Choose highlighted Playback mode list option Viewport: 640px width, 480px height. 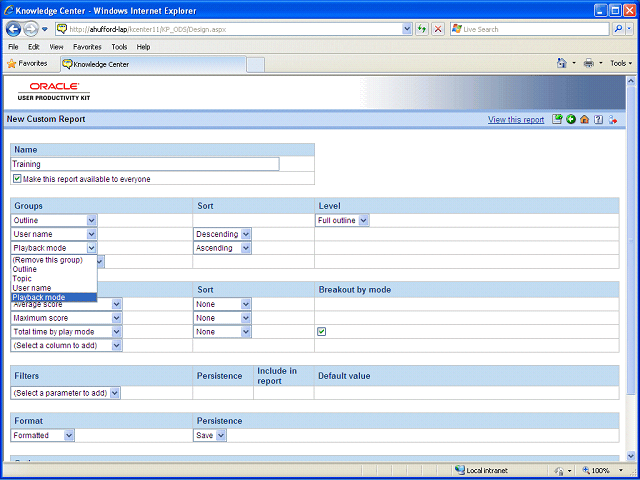pyautogui.click(x=54, y=297)
